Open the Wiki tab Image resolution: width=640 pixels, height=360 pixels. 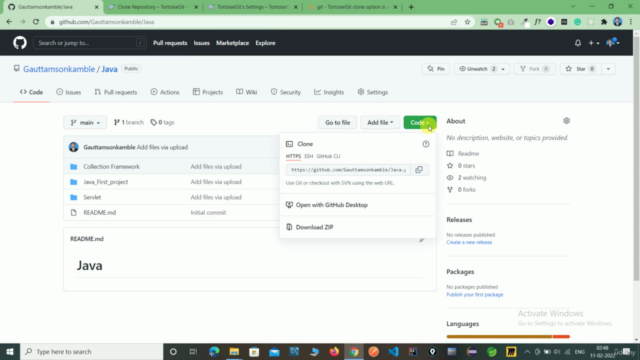(247, 92)
